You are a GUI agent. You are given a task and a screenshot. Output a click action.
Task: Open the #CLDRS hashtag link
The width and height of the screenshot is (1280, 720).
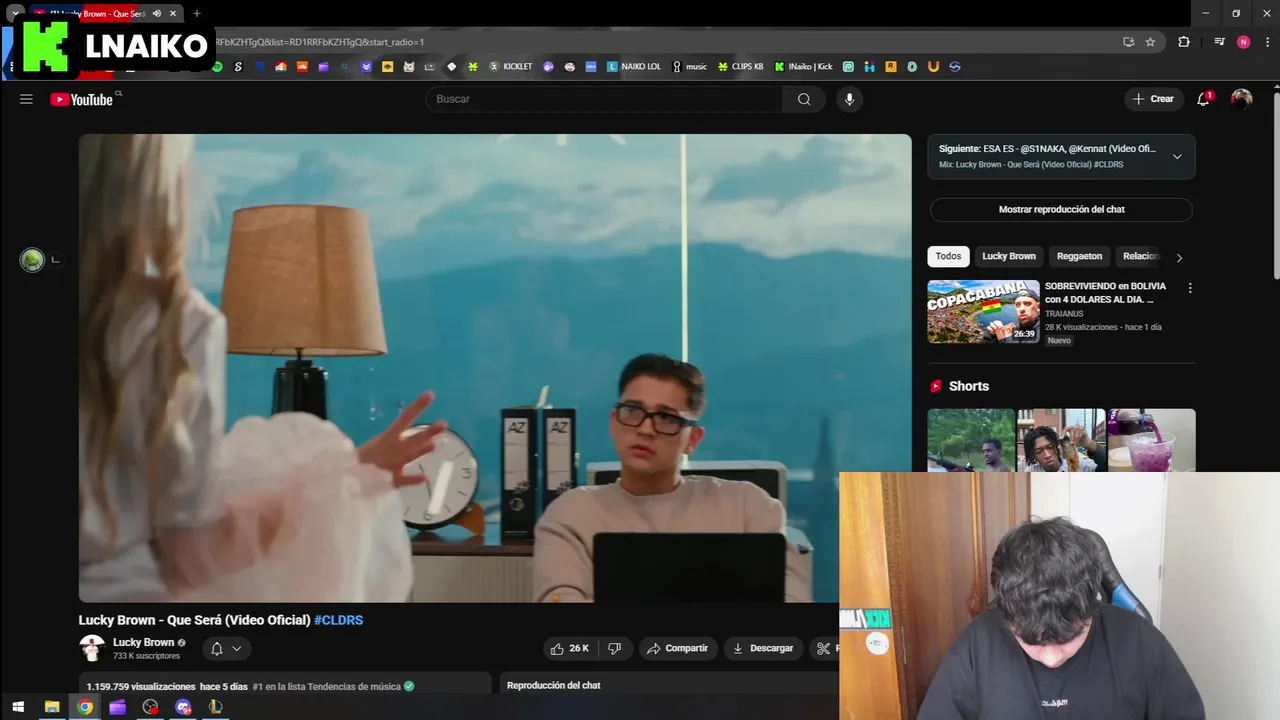(x=338, y=620)
